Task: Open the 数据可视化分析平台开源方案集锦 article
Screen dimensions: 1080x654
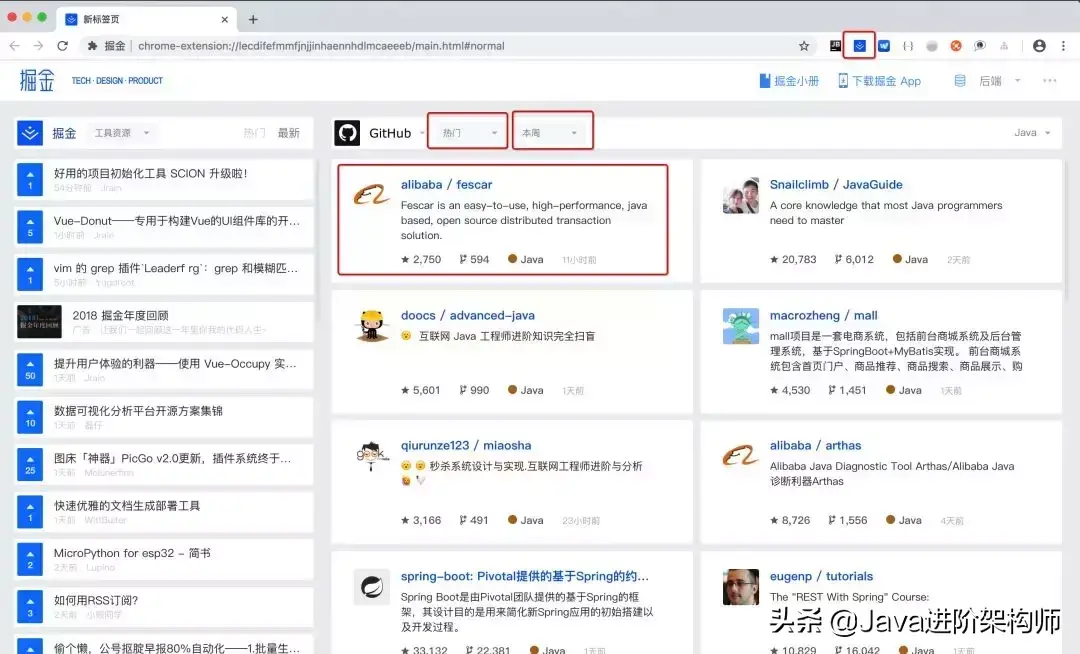Action: [138, 411]
